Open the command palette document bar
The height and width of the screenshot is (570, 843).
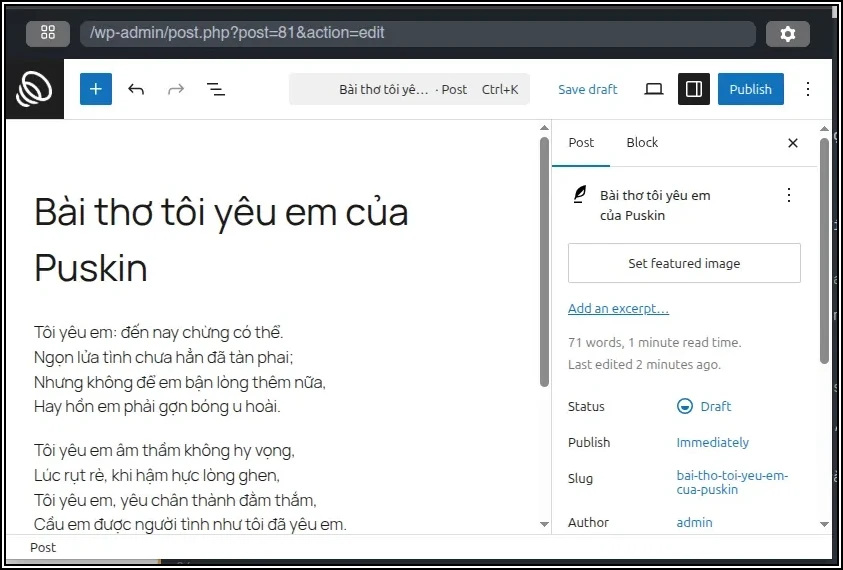coord(409,89)
